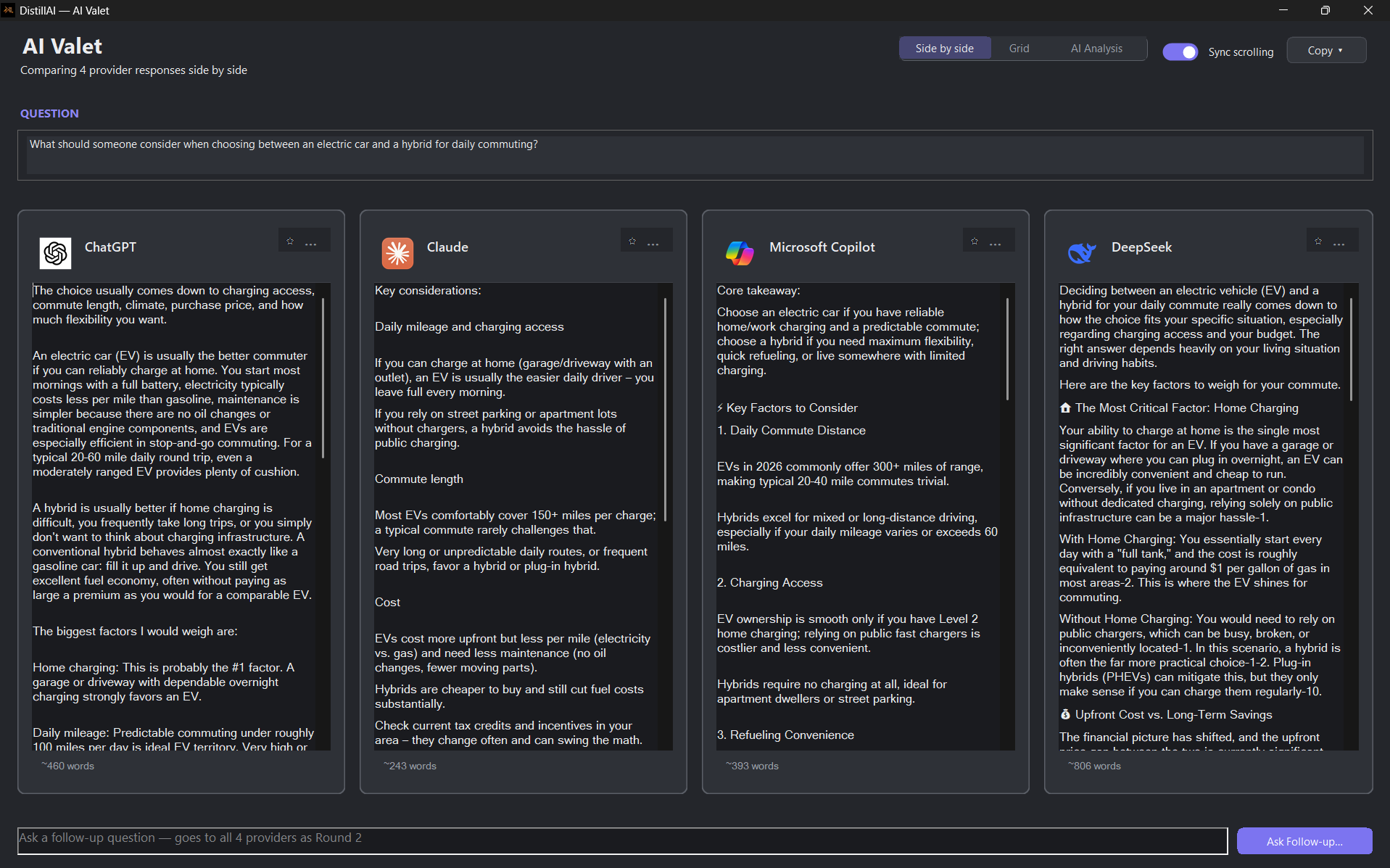Click the Claude response scrollbar
1390x868 pixels.
[666, 409]
